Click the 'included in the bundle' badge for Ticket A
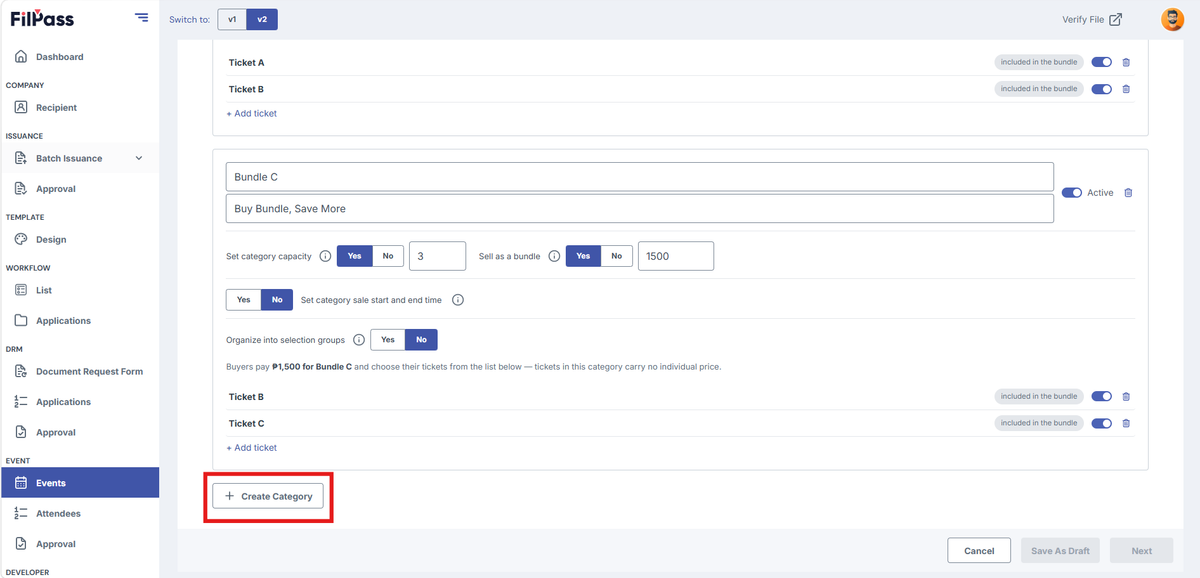The width and height of the screenshot is (1200, 578). point(1039,62)
